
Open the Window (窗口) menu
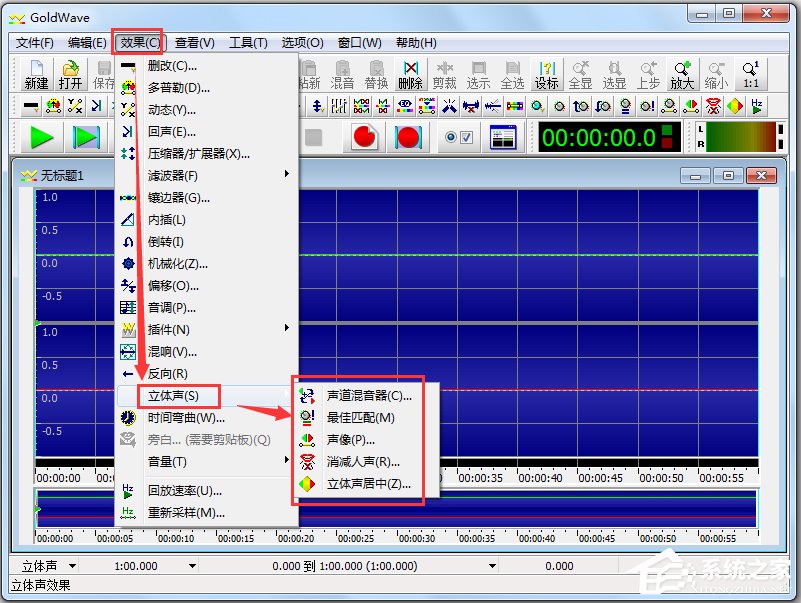click(360, 42)
